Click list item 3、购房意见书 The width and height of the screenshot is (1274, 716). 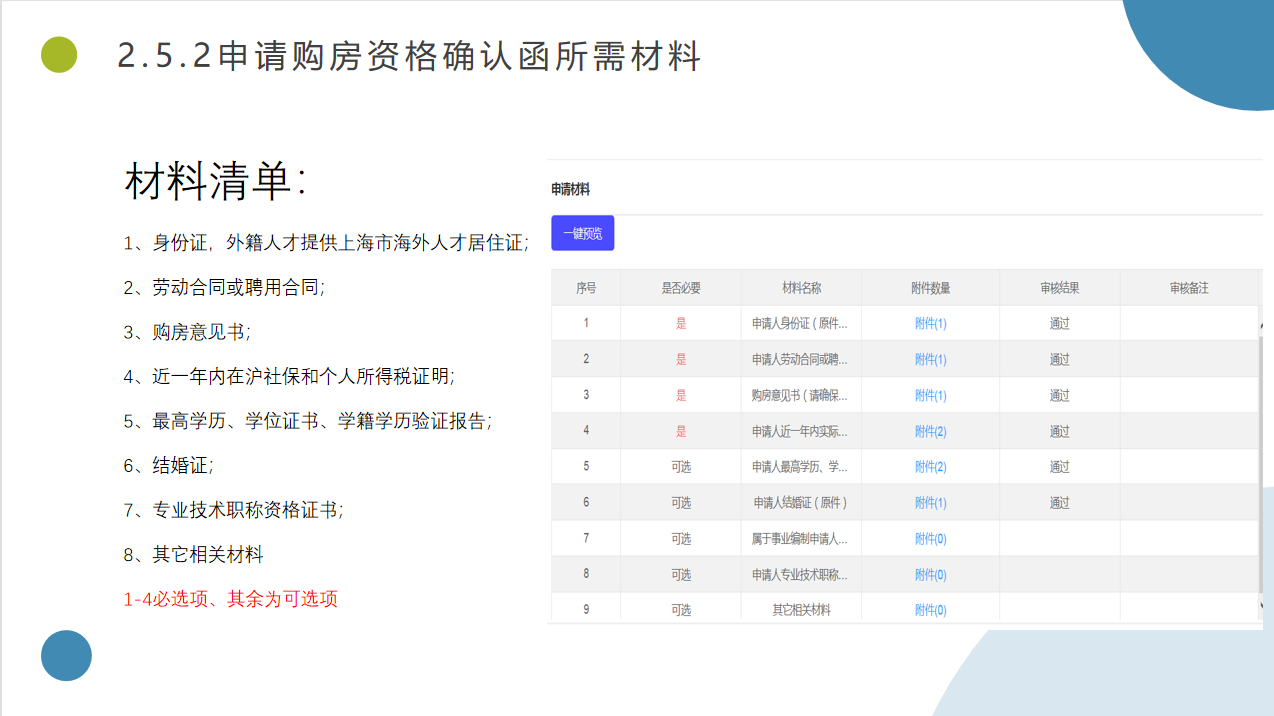(187, 332)
